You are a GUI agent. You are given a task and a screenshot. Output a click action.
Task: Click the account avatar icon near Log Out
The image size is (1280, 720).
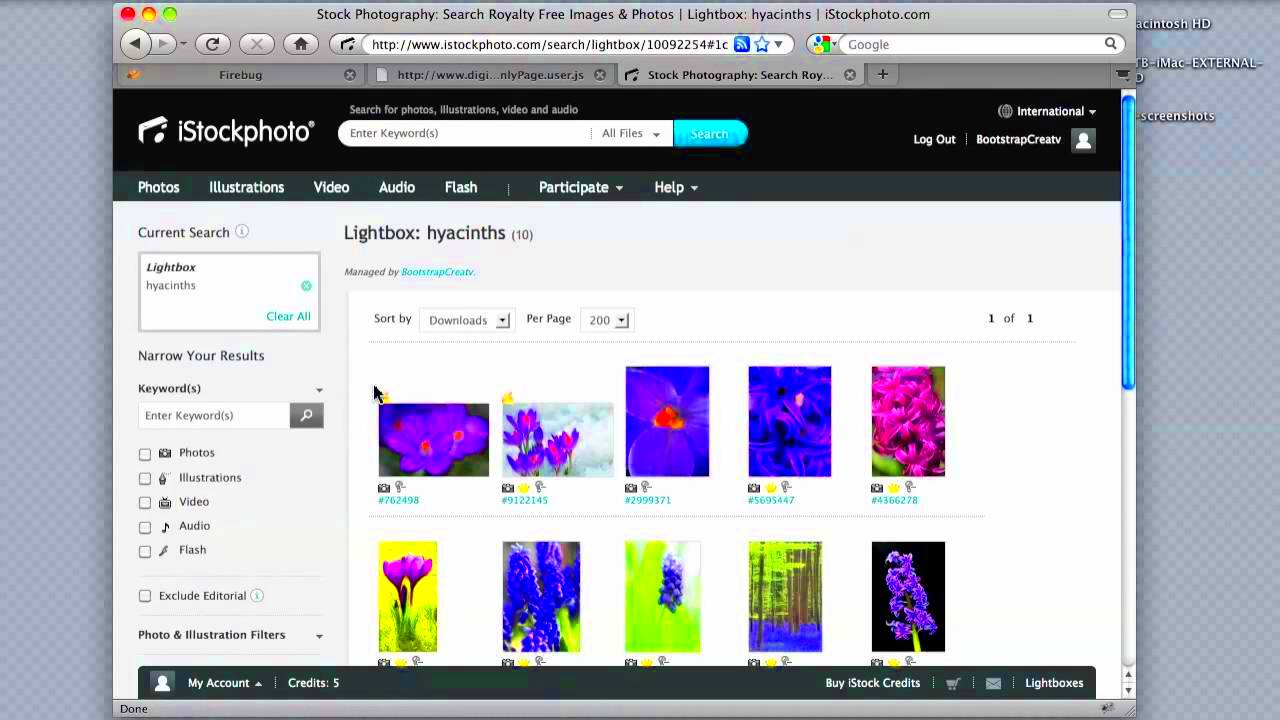click(x=1083, y=140)
